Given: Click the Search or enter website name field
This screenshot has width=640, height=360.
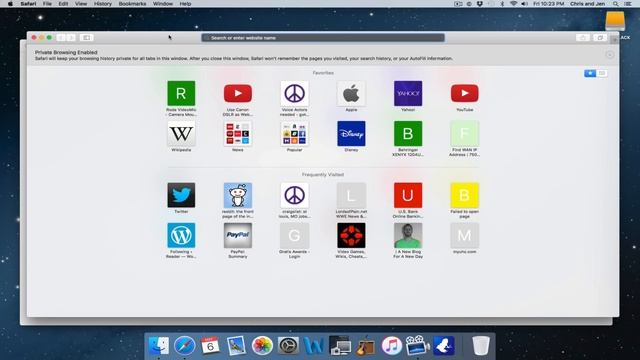Looking at the screenshot, I should tap(323, 38).
